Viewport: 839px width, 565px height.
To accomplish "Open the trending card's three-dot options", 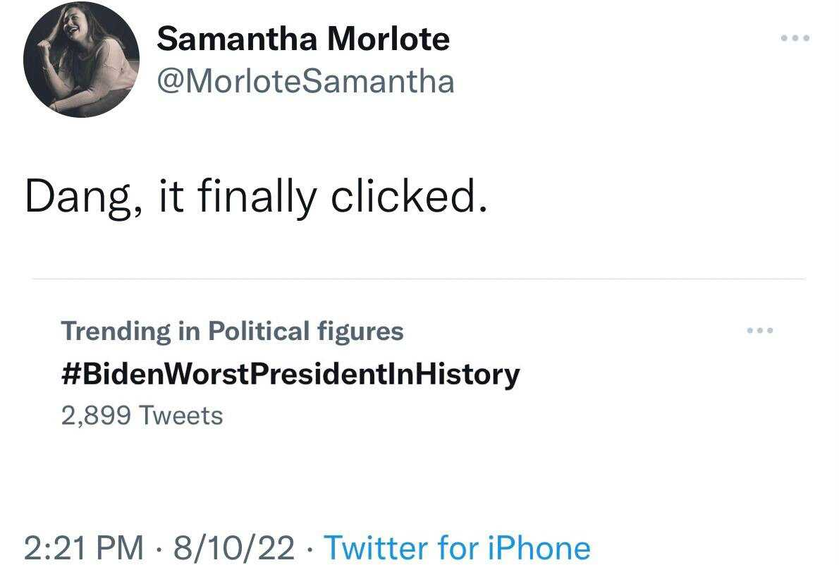I will pyautogui.click(x=760, y=331).
